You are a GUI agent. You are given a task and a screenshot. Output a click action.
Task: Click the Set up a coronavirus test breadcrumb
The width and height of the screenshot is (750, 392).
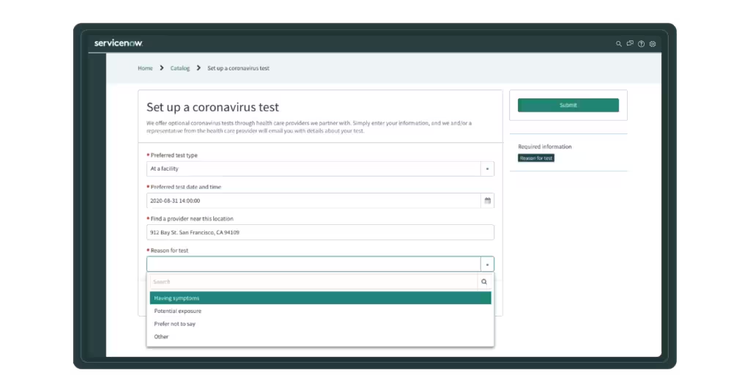tap(238, 68)
